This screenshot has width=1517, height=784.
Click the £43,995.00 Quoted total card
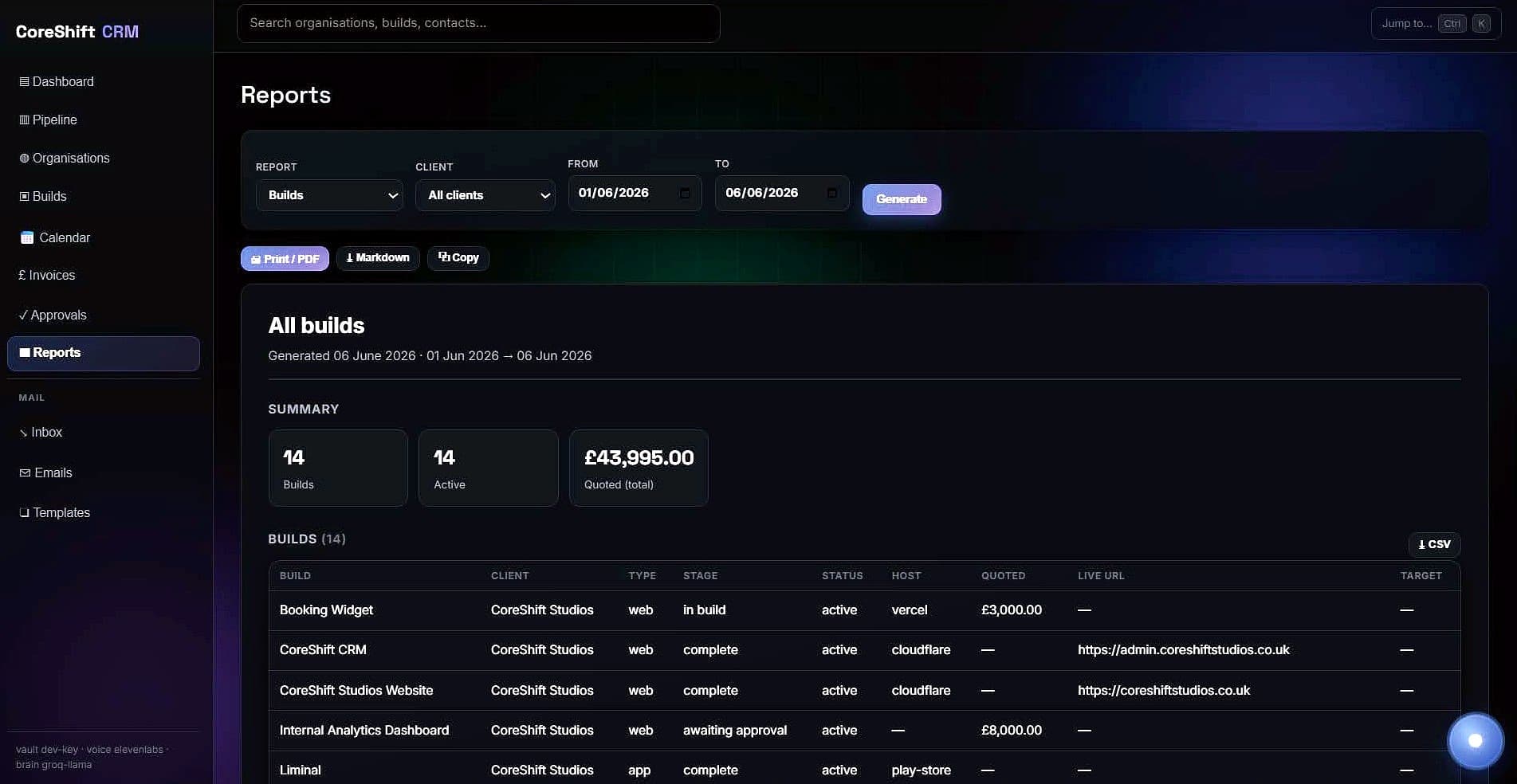coord(639,468)
